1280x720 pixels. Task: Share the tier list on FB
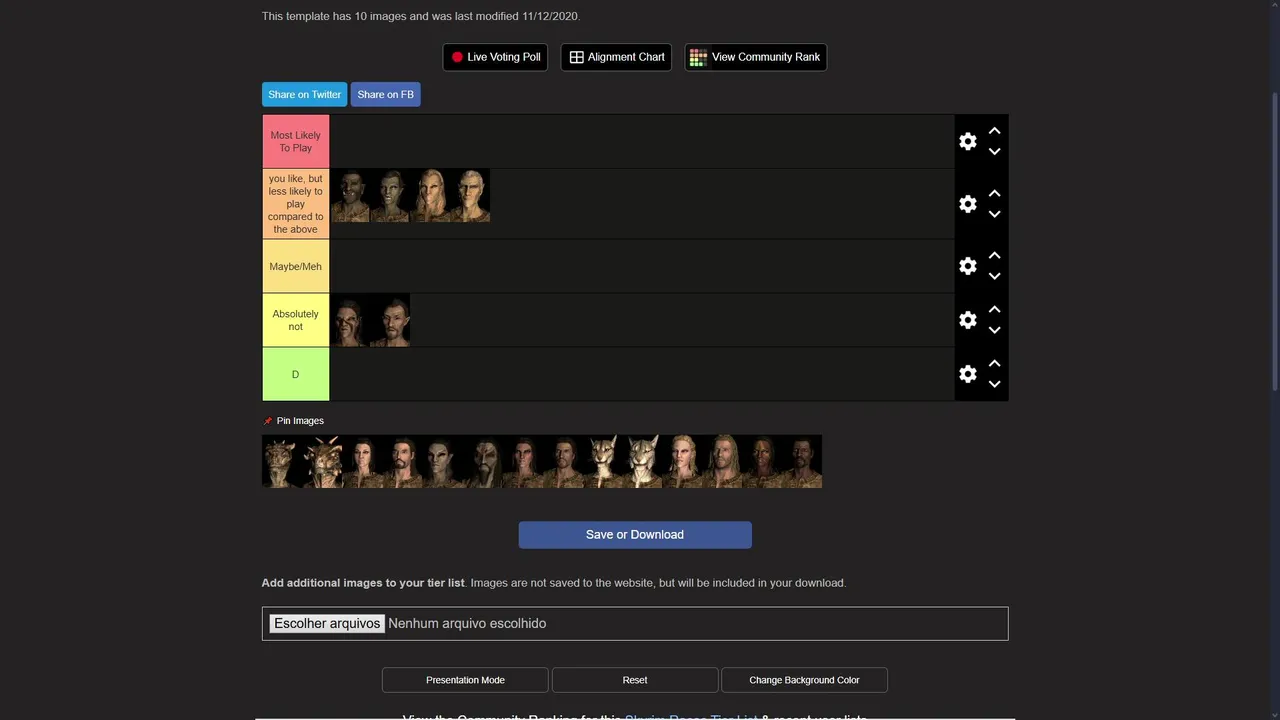[385, 94]
